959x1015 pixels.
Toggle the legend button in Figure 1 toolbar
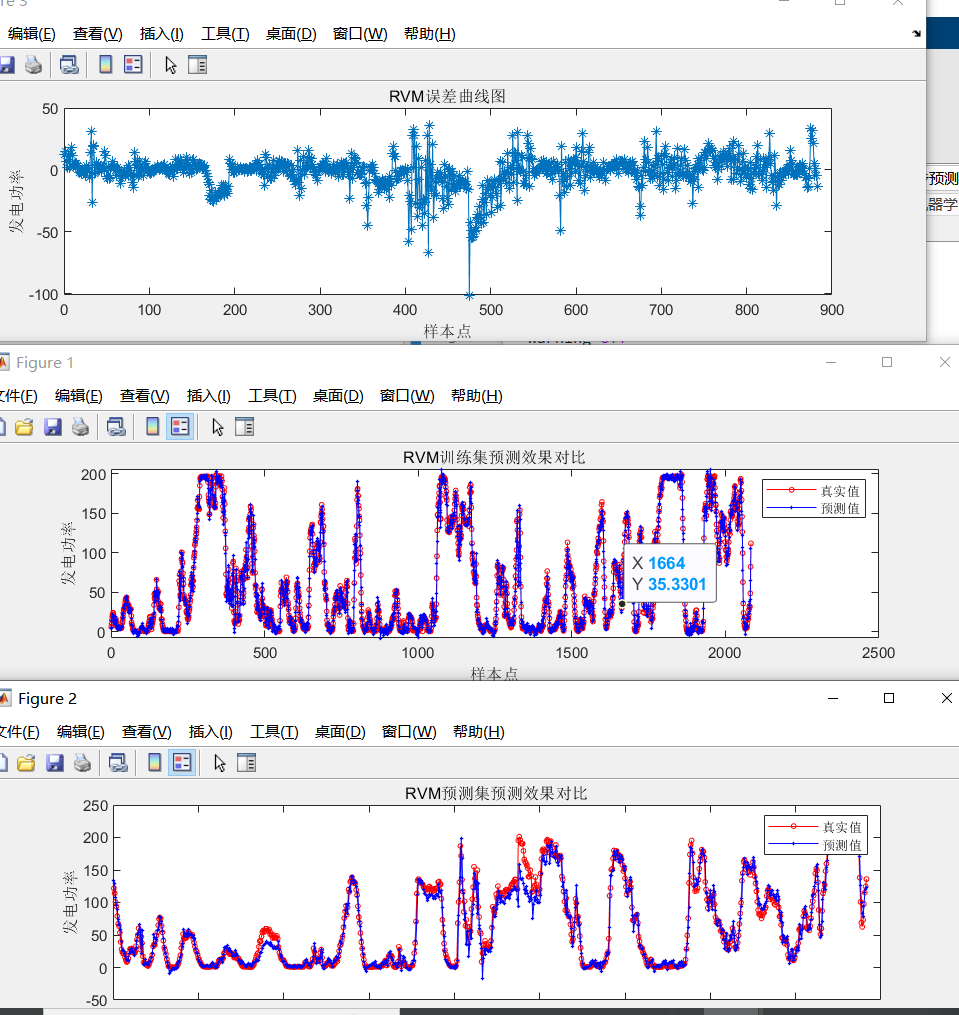point(180,427)
